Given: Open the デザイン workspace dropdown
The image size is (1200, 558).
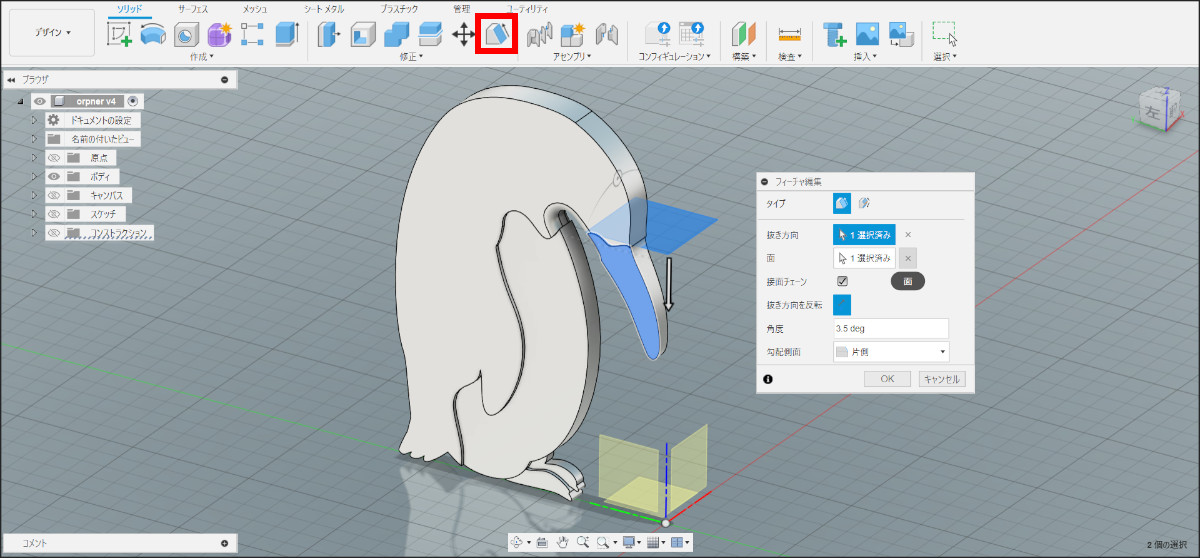Looking at the screenshot, I should point(52,32).
